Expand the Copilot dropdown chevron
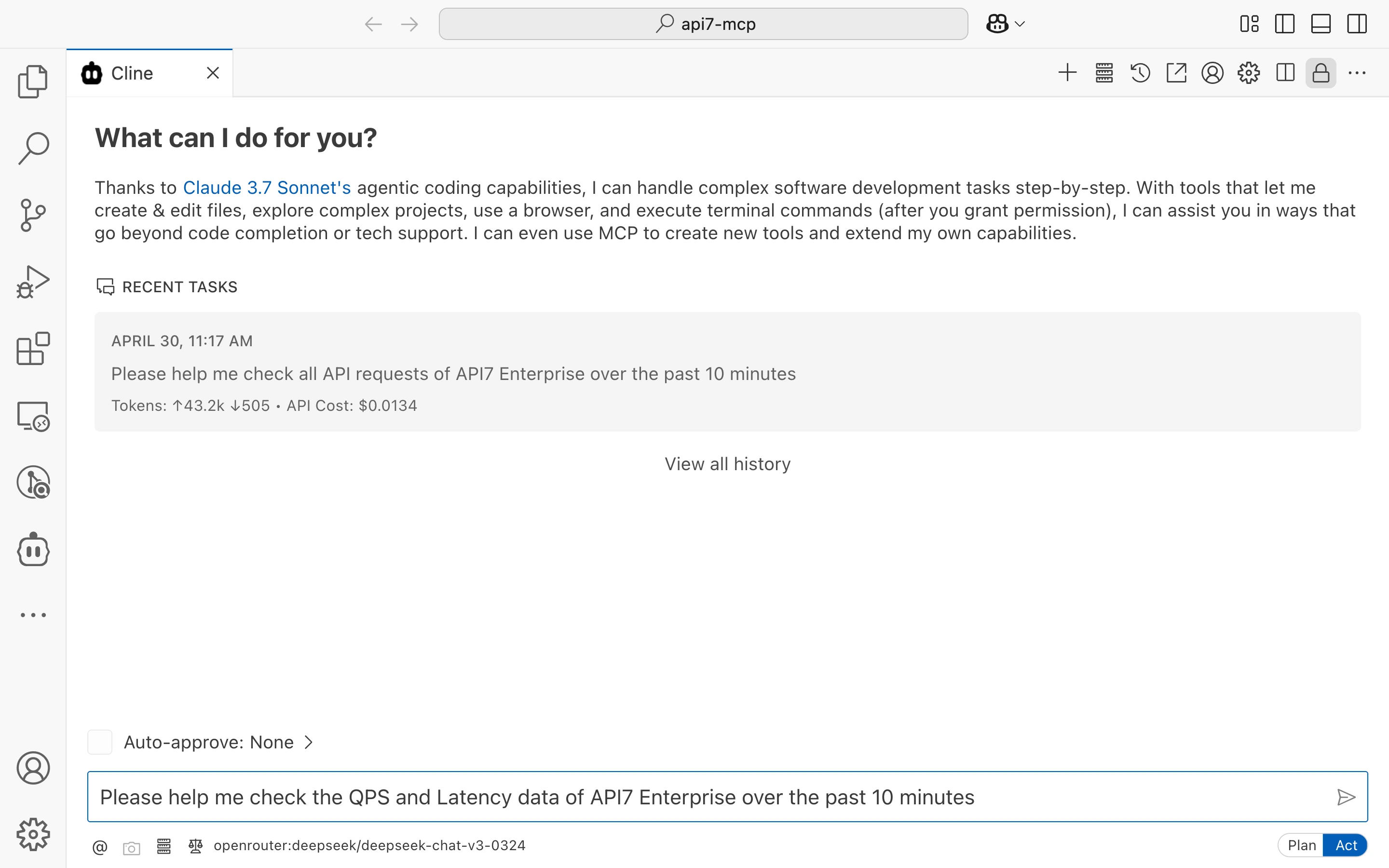Screen dimensions: 1389x868 click(1020, 24)
